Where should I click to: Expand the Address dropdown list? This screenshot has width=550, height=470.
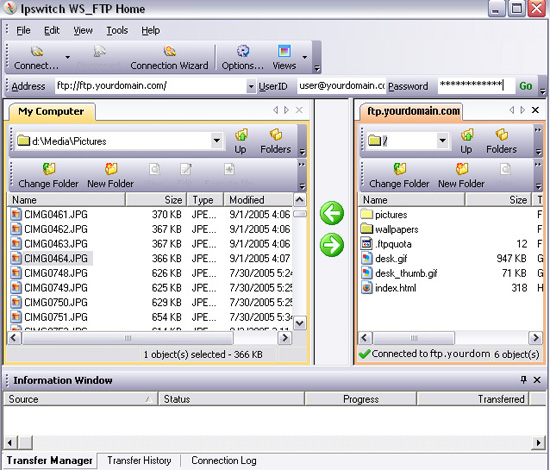[x=251, y=86]
